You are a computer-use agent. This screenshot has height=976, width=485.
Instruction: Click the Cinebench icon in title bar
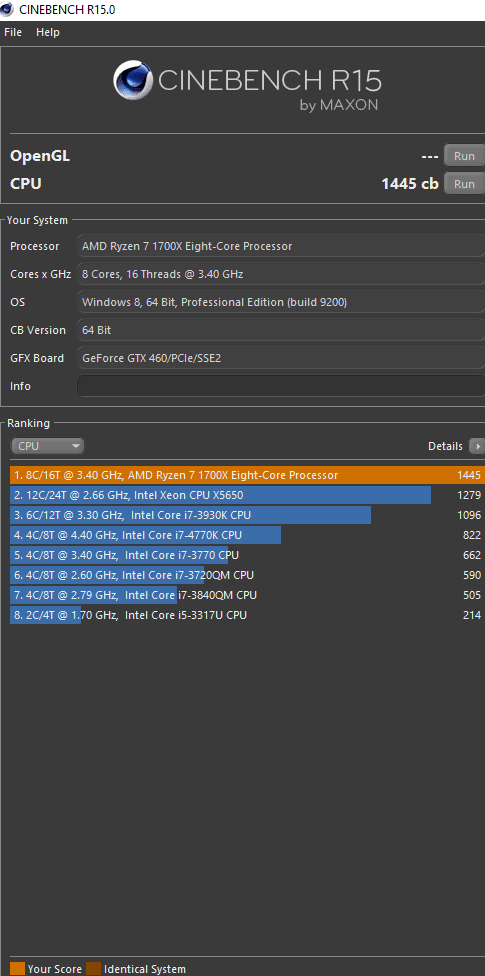click(7, 9)
